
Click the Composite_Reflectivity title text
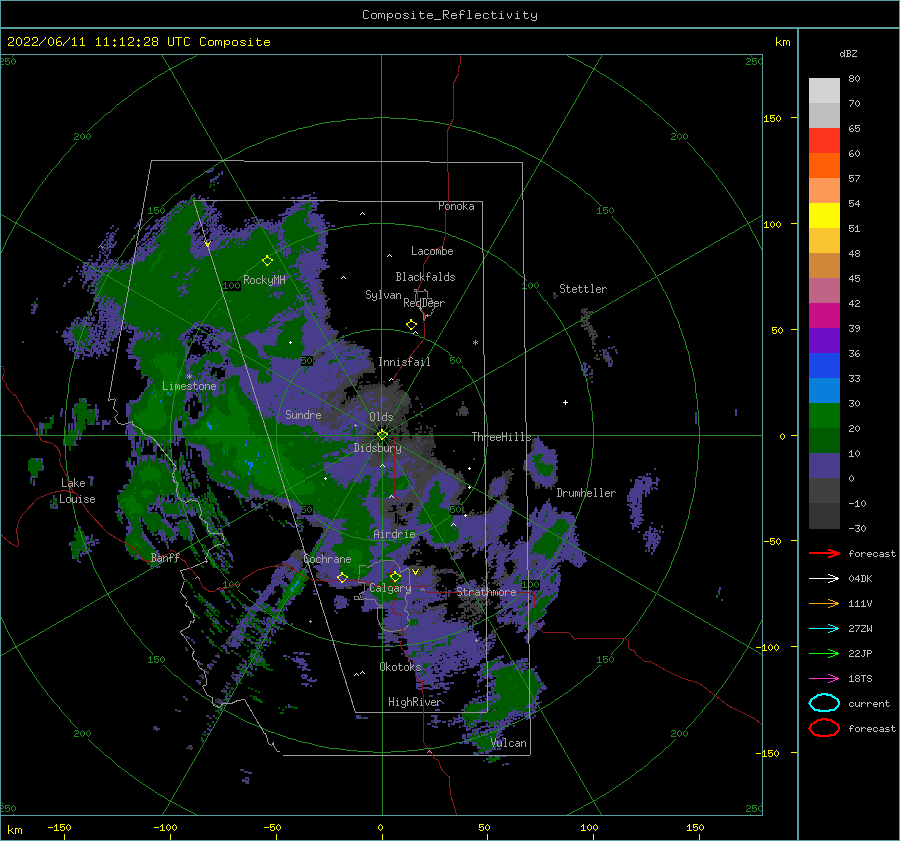tap(450, 15)
